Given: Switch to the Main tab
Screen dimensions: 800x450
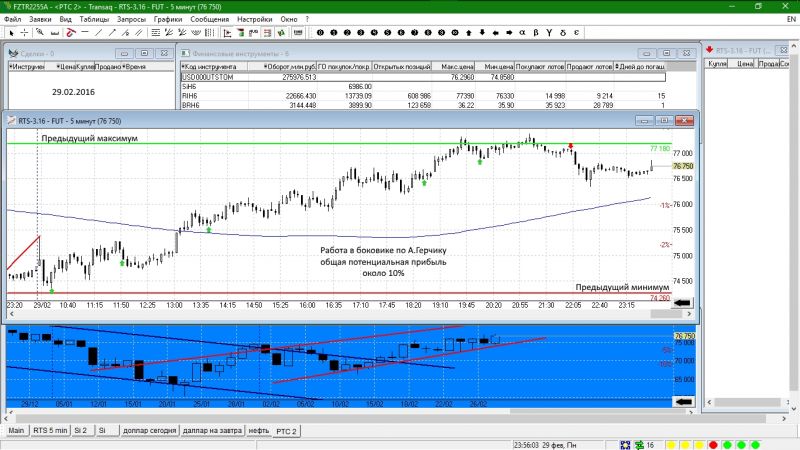Looking at the screenshot, I should [16, 430].
